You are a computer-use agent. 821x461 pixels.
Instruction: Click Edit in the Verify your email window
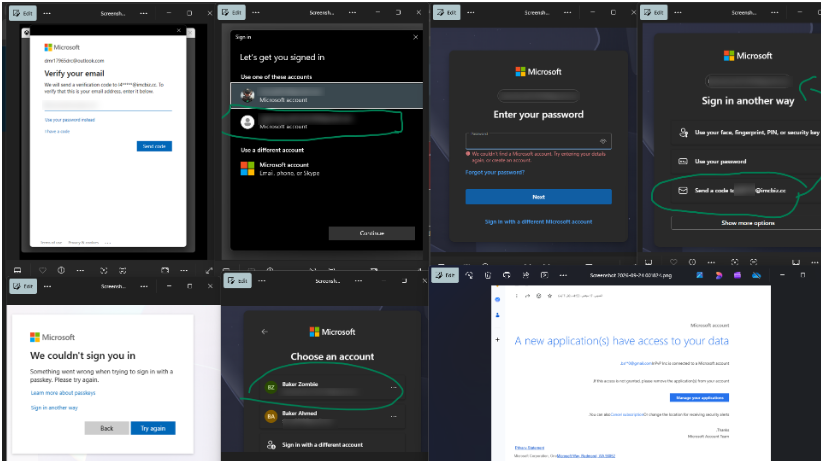pyautogui.click(x=23, y=13)
